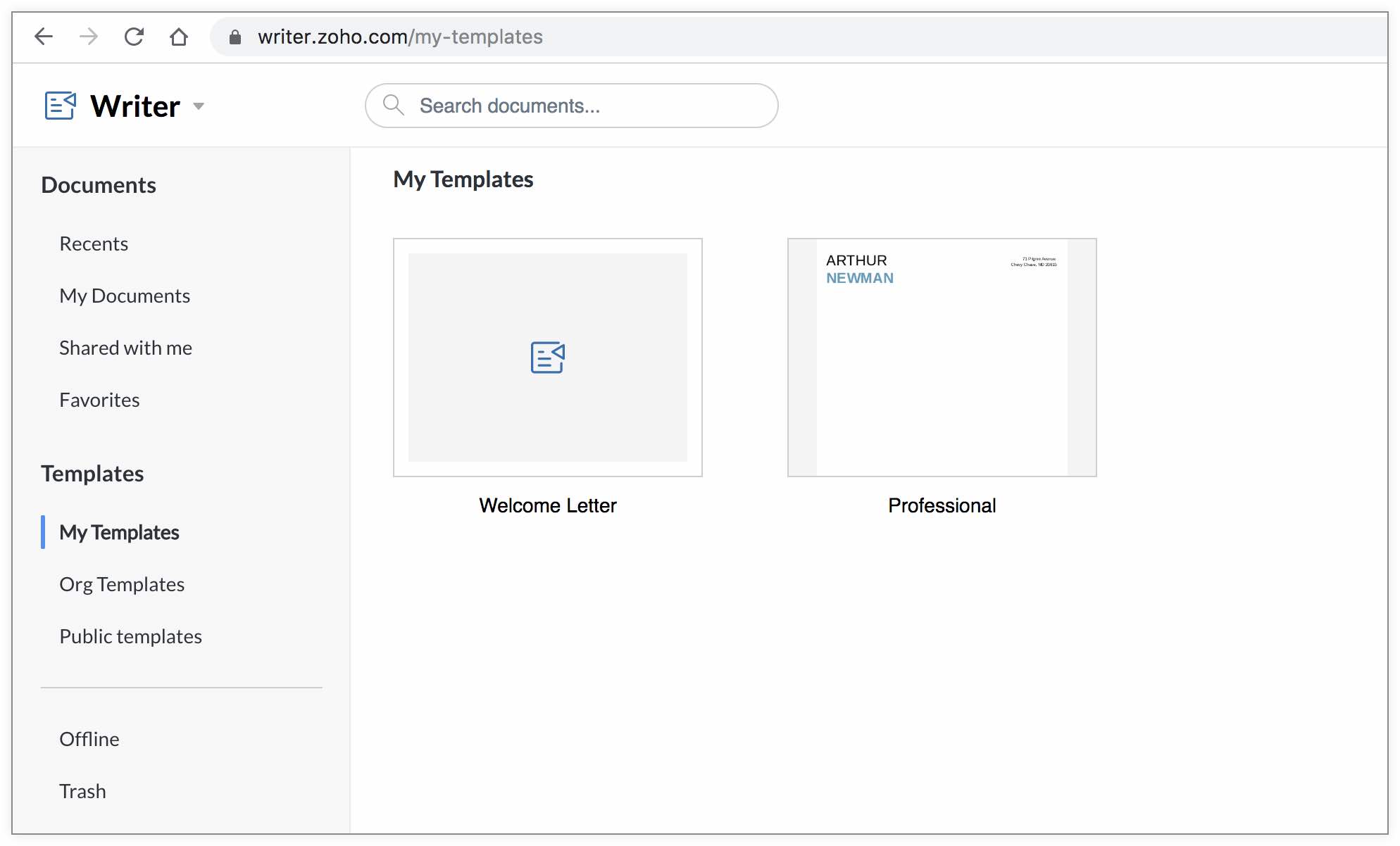Image resolution: width=1400 pixels, height=846 pixels.
Task: Go to the browser home icon
Action: click(x=179, y=37)
